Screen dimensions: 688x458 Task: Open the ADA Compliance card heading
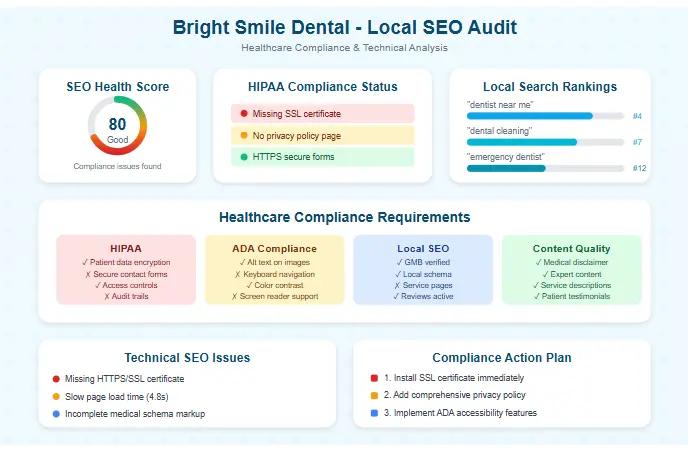tap(274, 248)
